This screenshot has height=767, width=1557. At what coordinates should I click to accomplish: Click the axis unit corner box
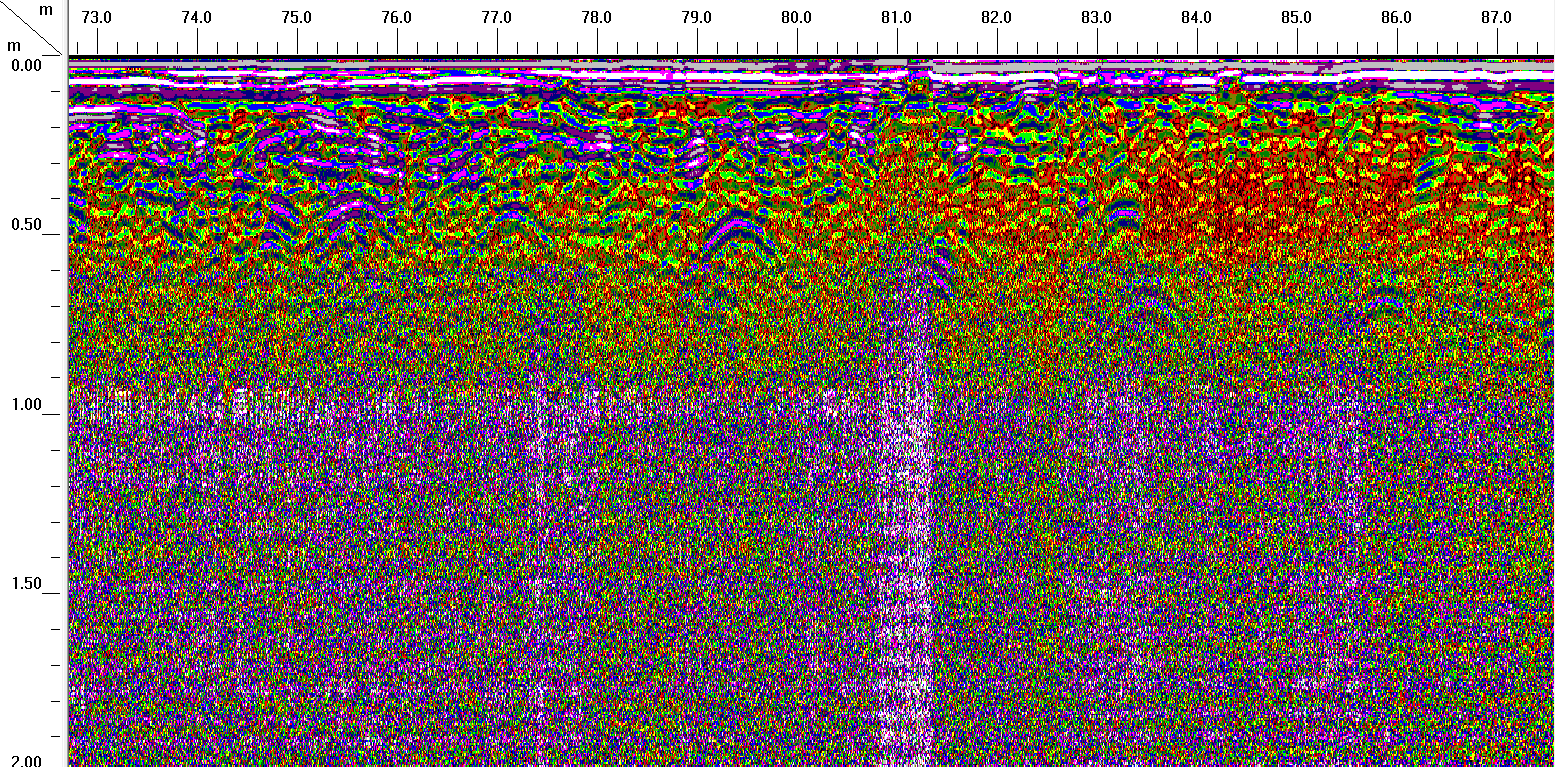tap(32, 27)
